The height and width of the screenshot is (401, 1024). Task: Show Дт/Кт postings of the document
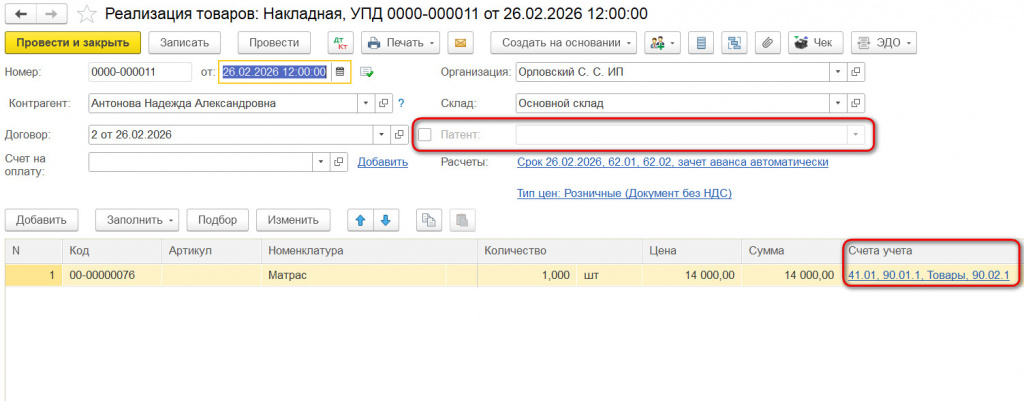(x=340, y=43)
